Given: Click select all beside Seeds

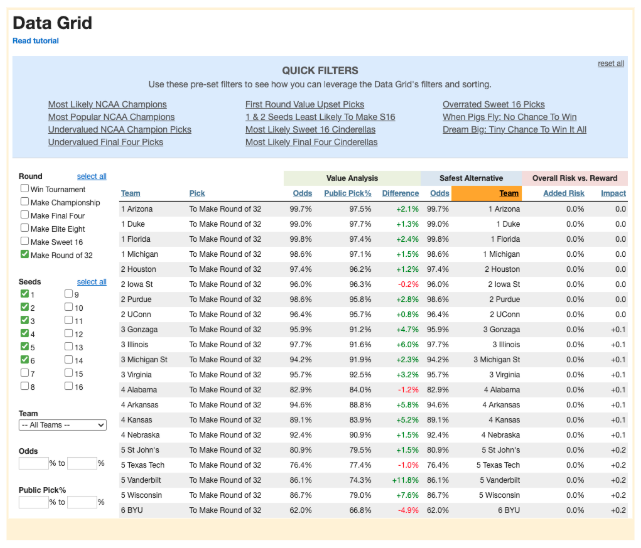Looking at the screenshot, I should pos(91,282).
